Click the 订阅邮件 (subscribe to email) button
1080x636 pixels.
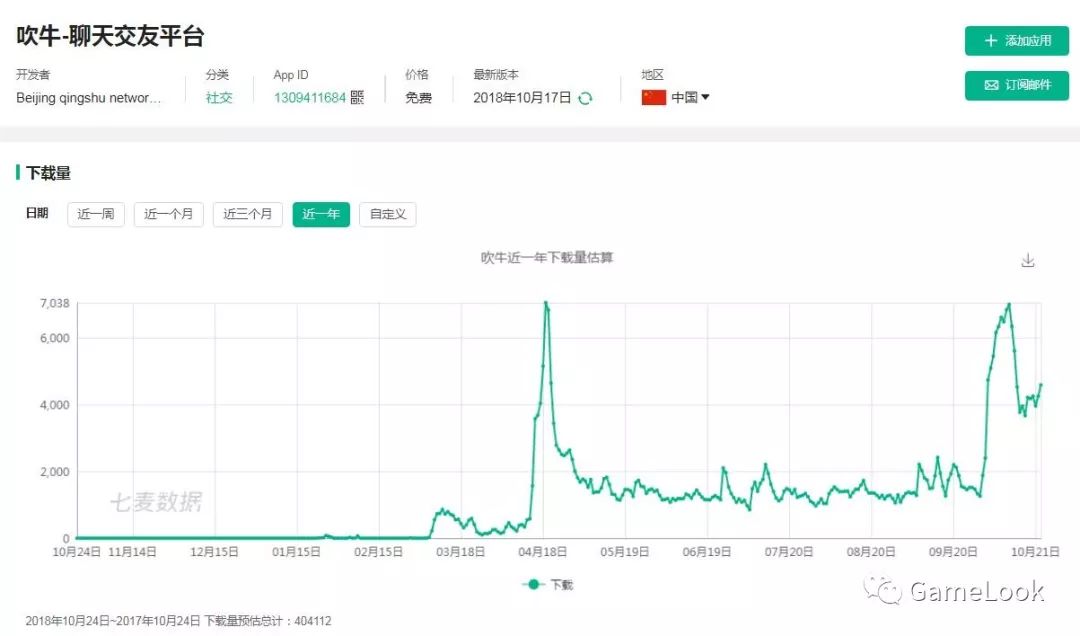pyautogui.click(x=1017, y=85)
